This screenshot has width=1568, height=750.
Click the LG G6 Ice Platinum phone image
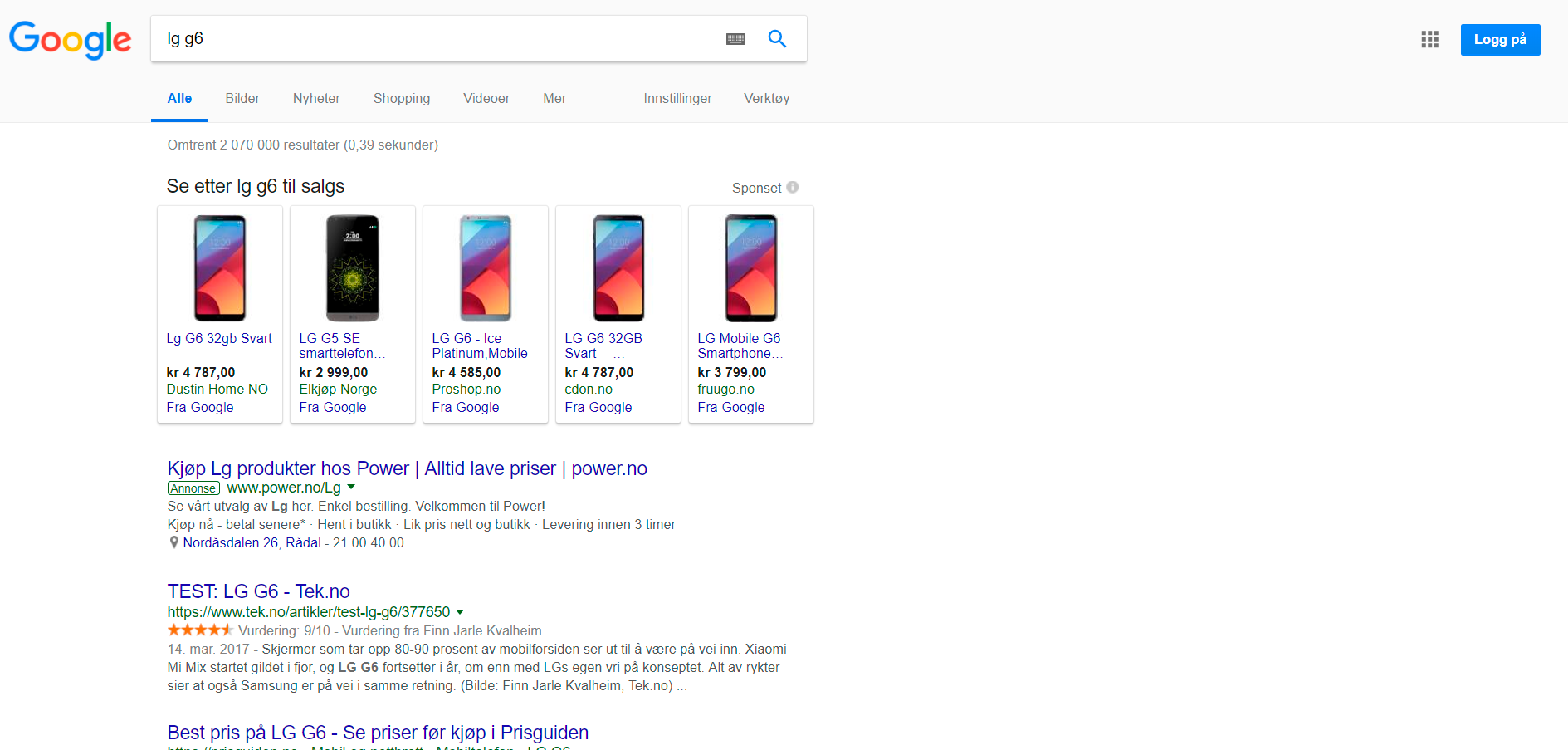click(x=486, y=268)
